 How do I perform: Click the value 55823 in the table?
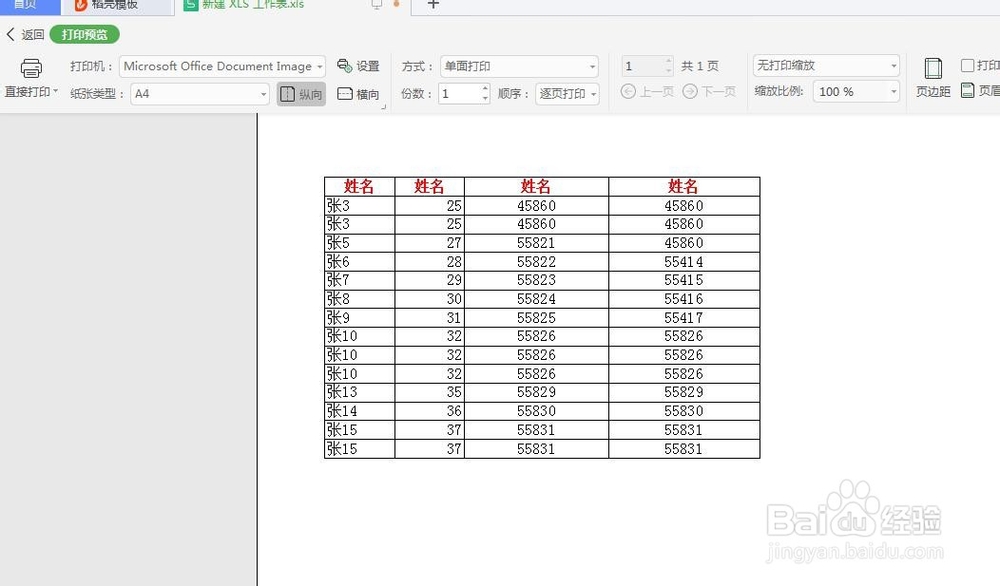pos(536,280)
